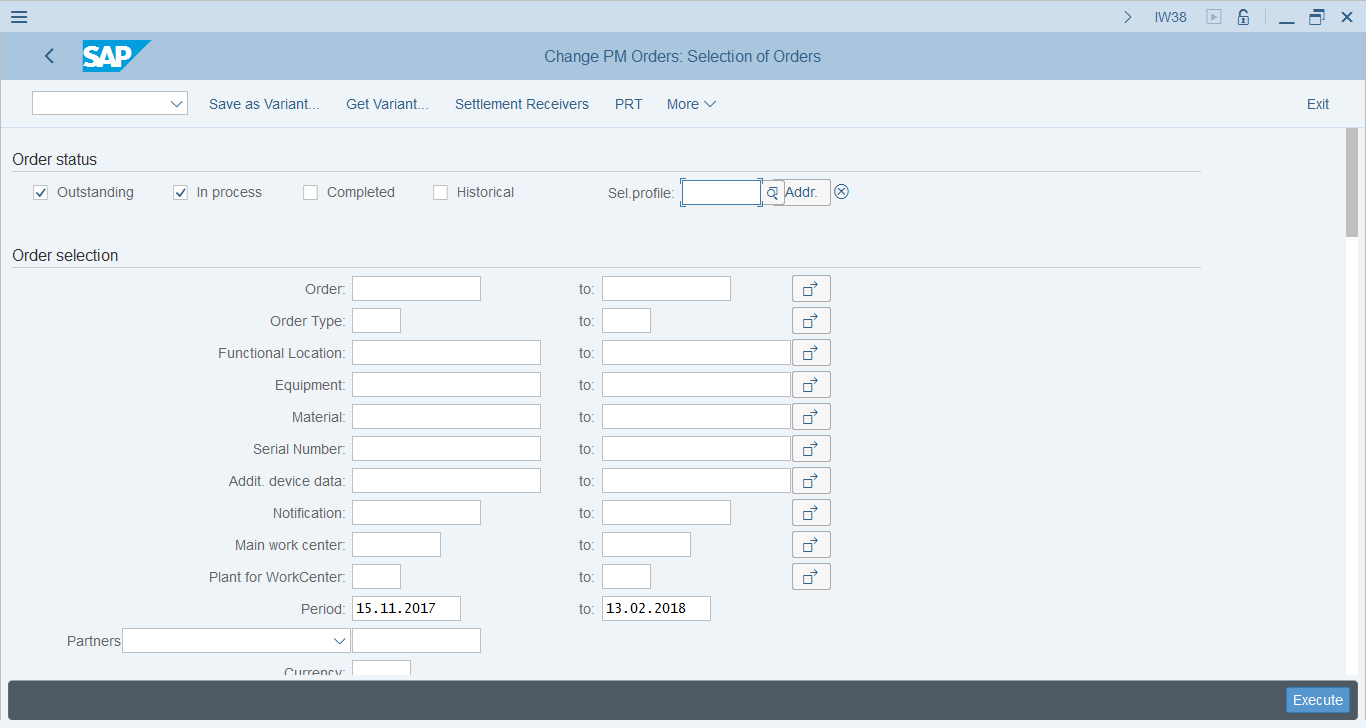Open the More menu

coord(691,104)
